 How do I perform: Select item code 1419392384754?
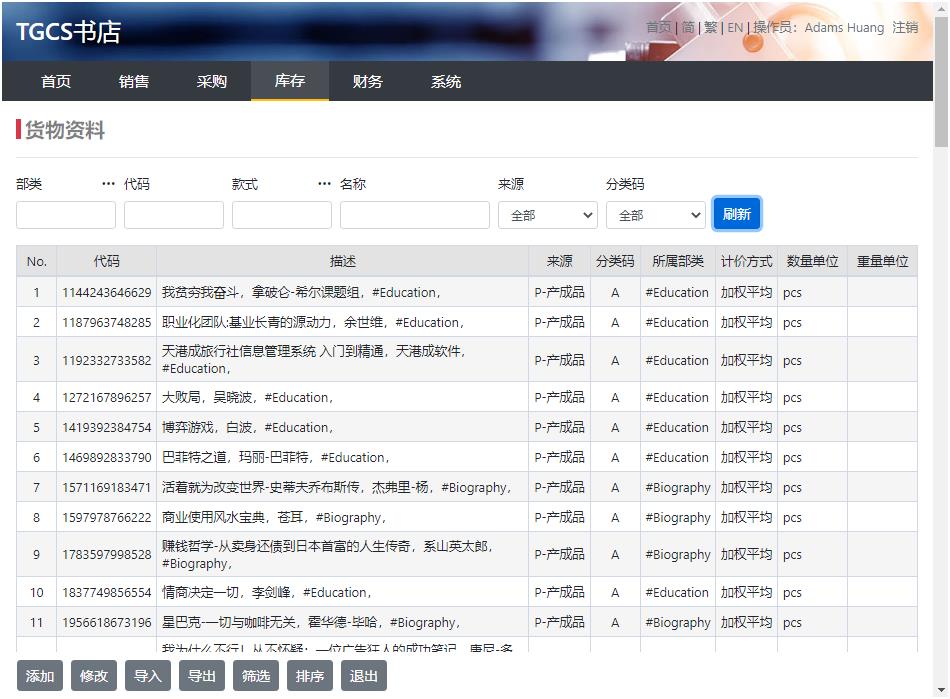point(107,428)
